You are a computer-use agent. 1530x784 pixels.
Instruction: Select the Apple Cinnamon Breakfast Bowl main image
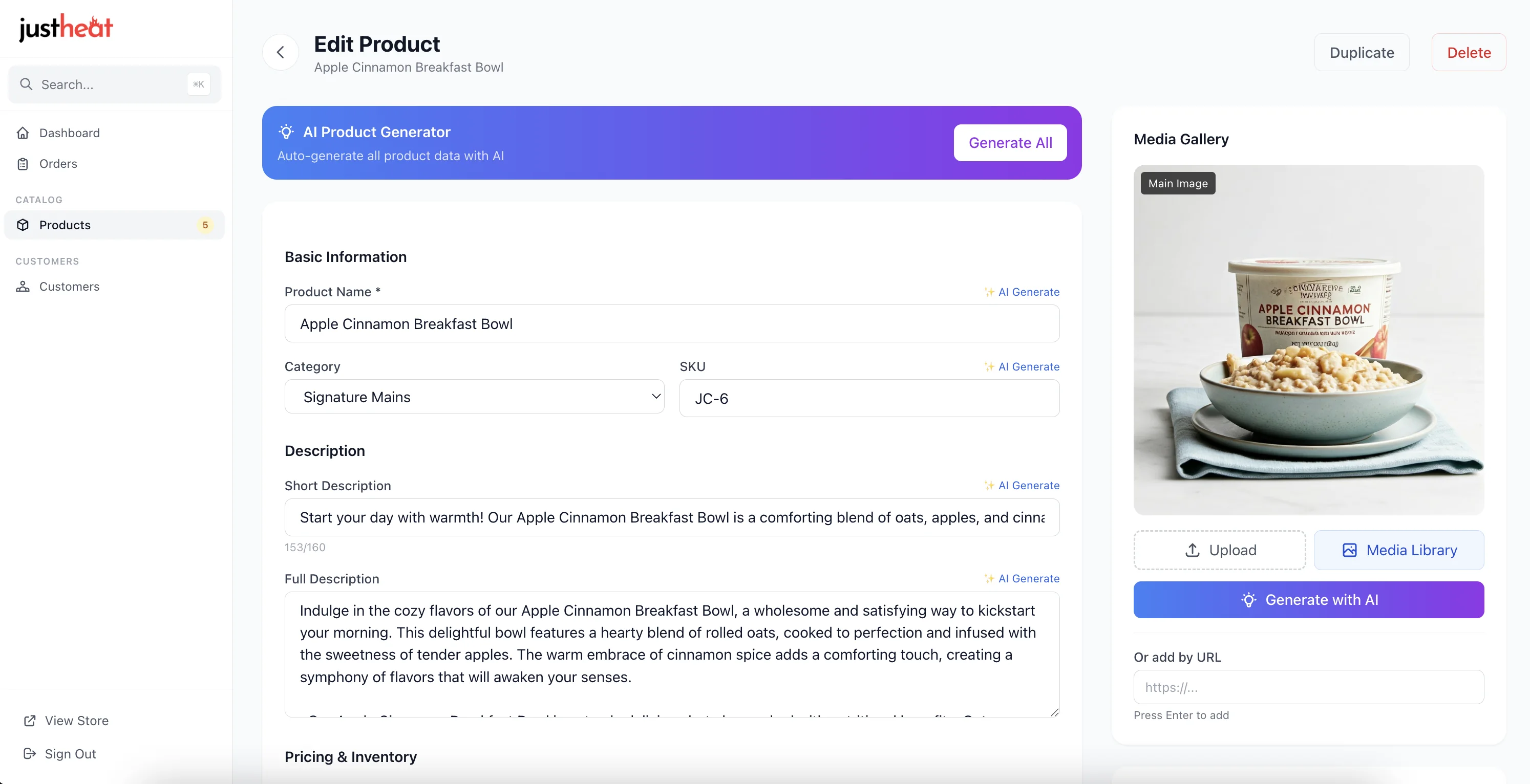[x=1308, y=341]
